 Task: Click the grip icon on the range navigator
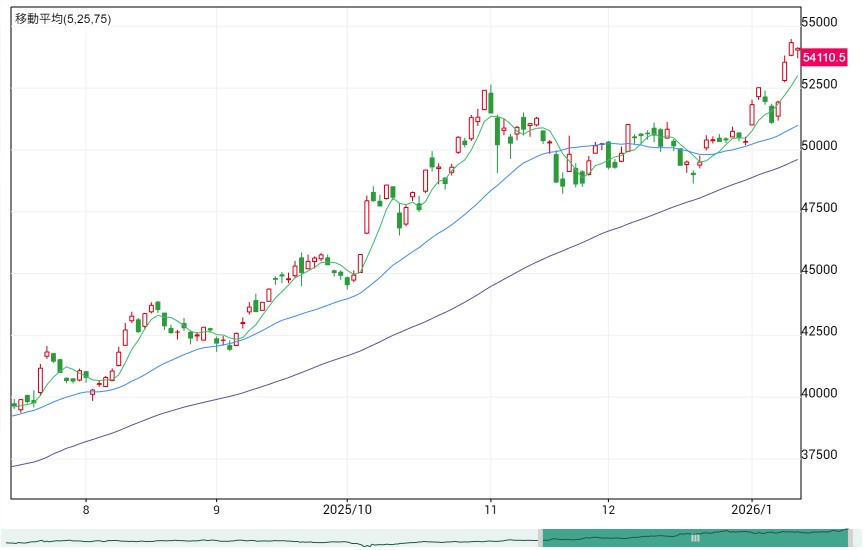click(695, 538)
